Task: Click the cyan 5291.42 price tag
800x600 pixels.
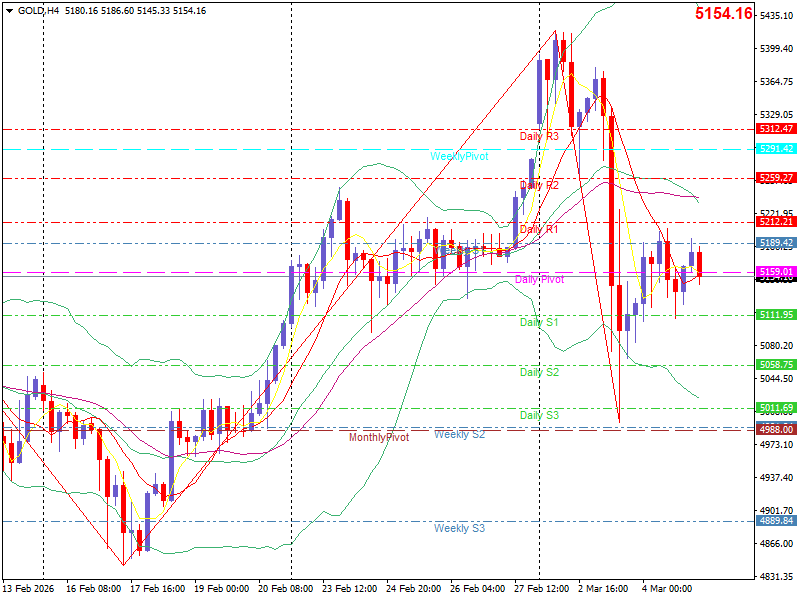Action: click(x=776, y=149)
